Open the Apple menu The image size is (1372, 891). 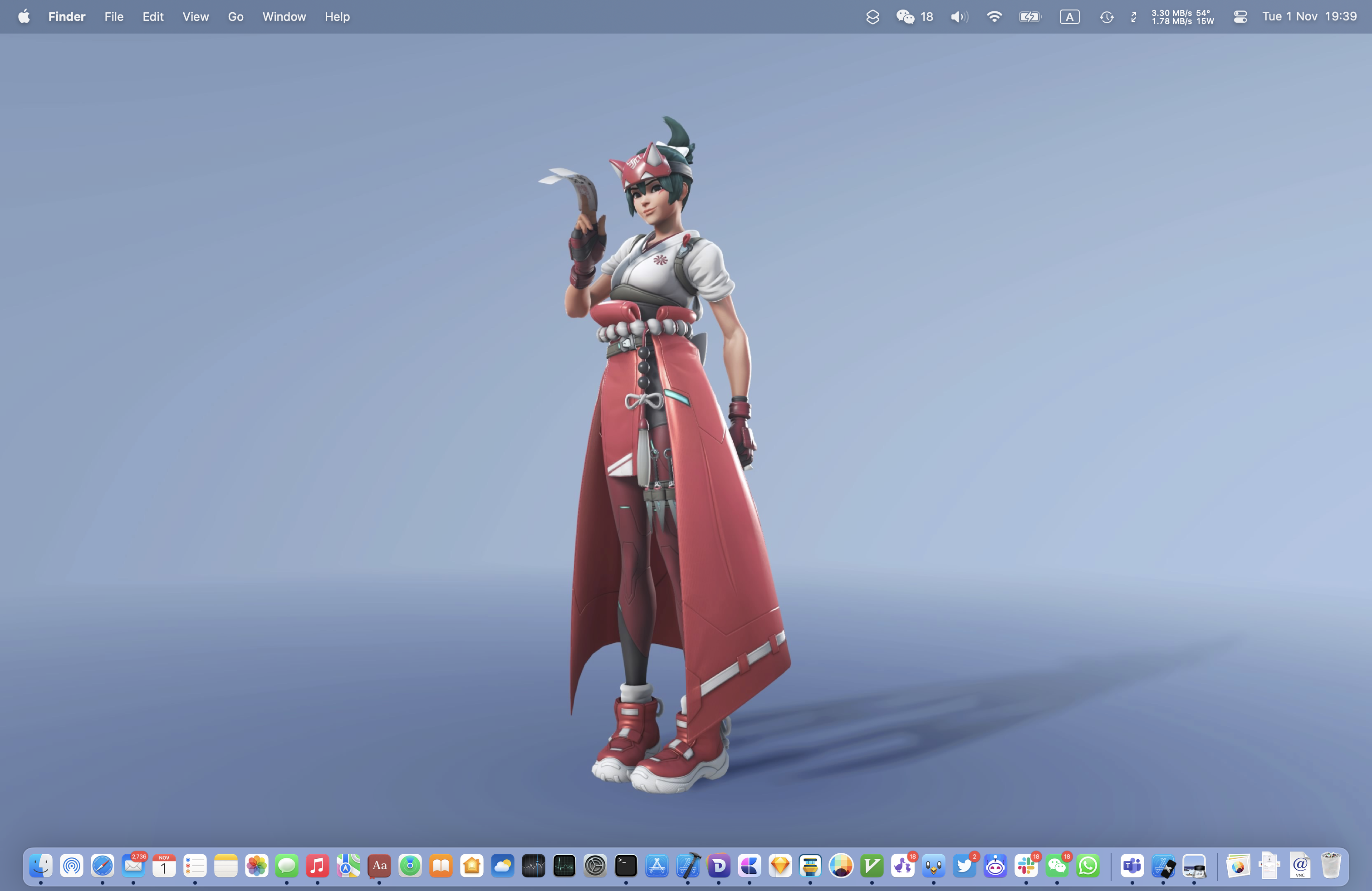[x=24, y=17]
